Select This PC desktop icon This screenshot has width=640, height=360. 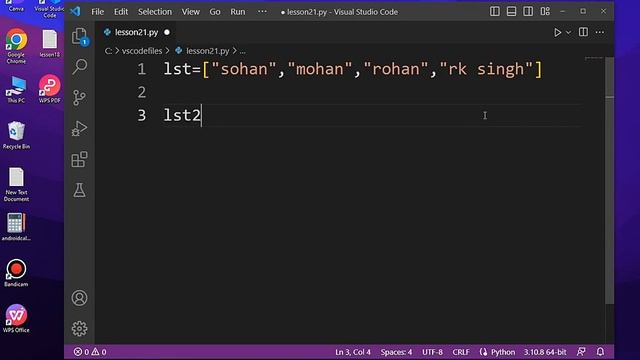[16, 89]
